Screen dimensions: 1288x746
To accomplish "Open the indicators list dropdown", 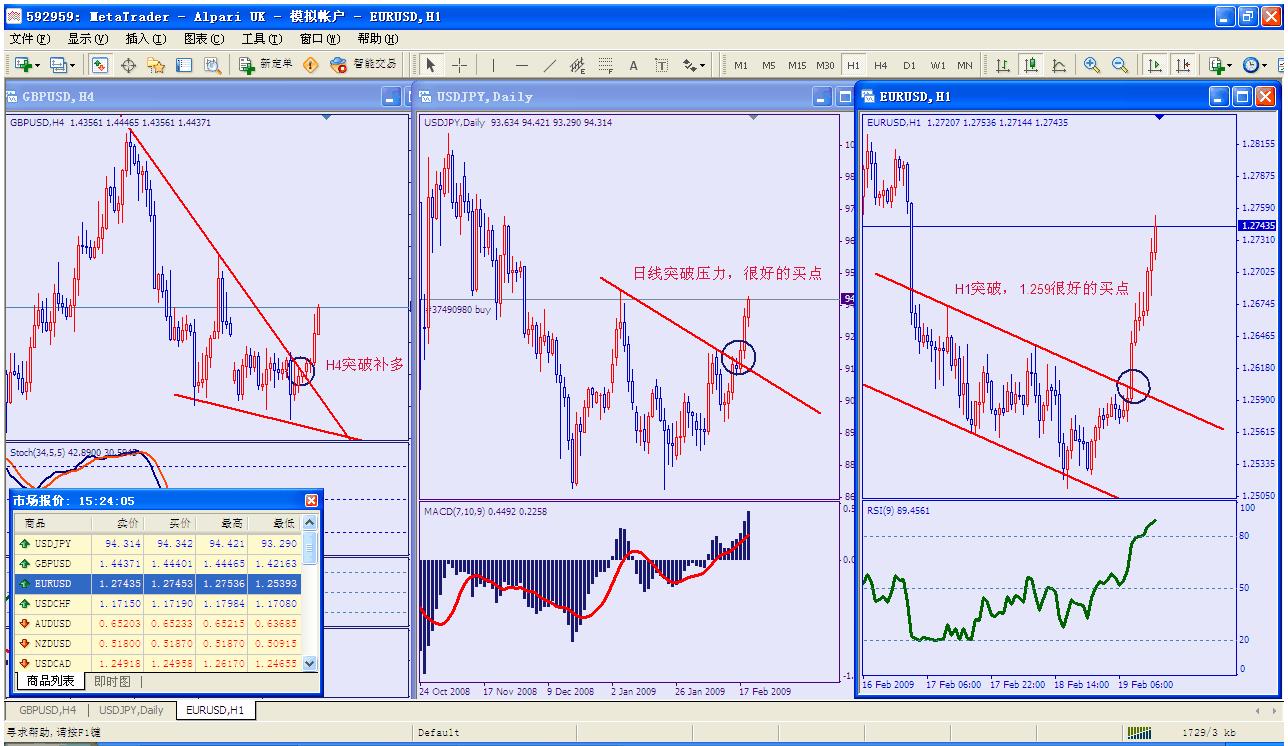I will pos(1220,65).
